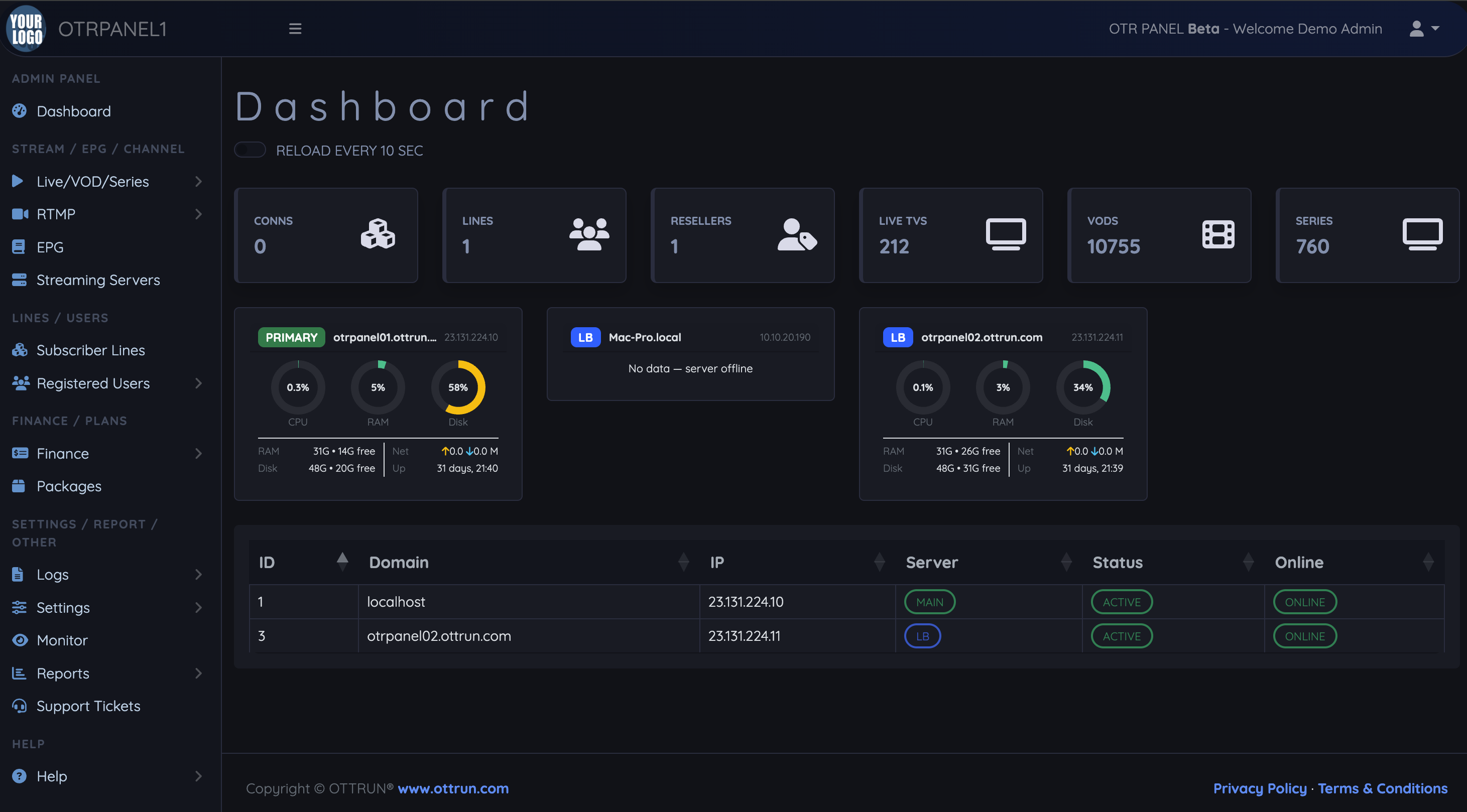Screen dimensions: 1467x812
Task: Sort the table by Domain column
Action: point(529,562)
